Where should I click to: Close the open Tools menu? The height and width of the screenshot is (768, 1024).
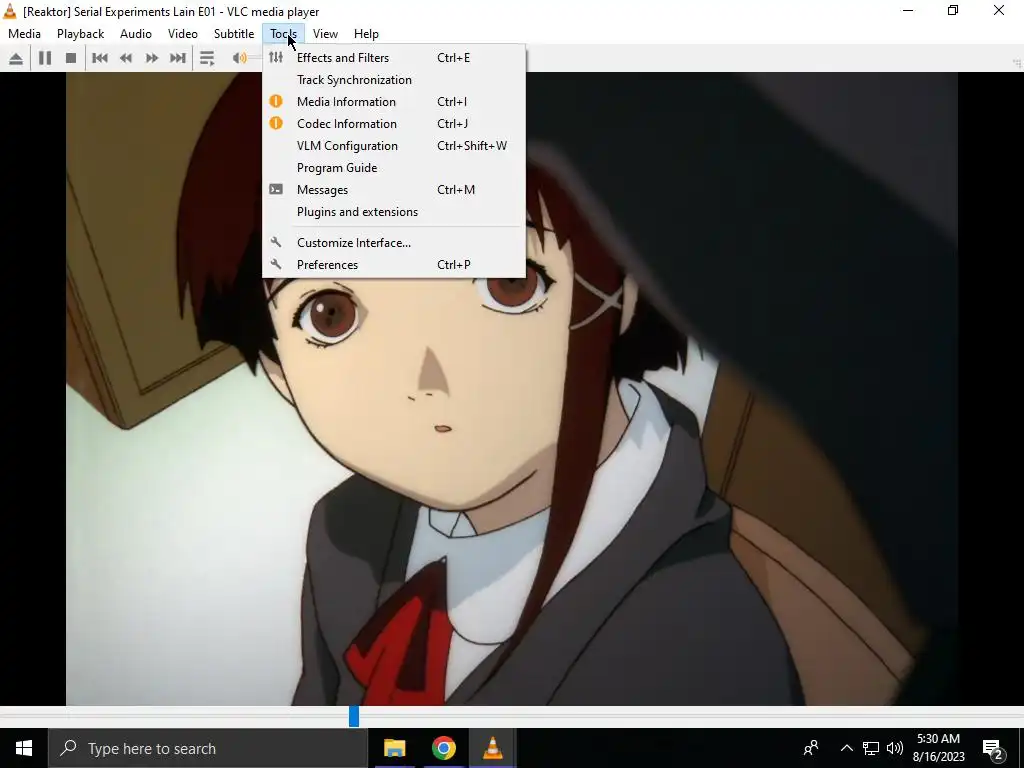click(x=283, y=34)
